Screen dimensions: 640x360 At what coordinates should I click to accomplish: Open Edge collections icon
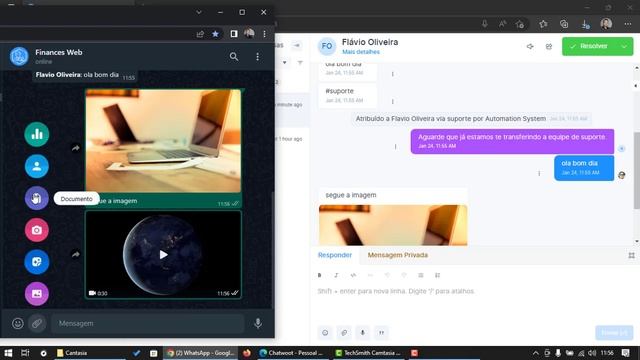pyautogui.click(x=564, y=24)
